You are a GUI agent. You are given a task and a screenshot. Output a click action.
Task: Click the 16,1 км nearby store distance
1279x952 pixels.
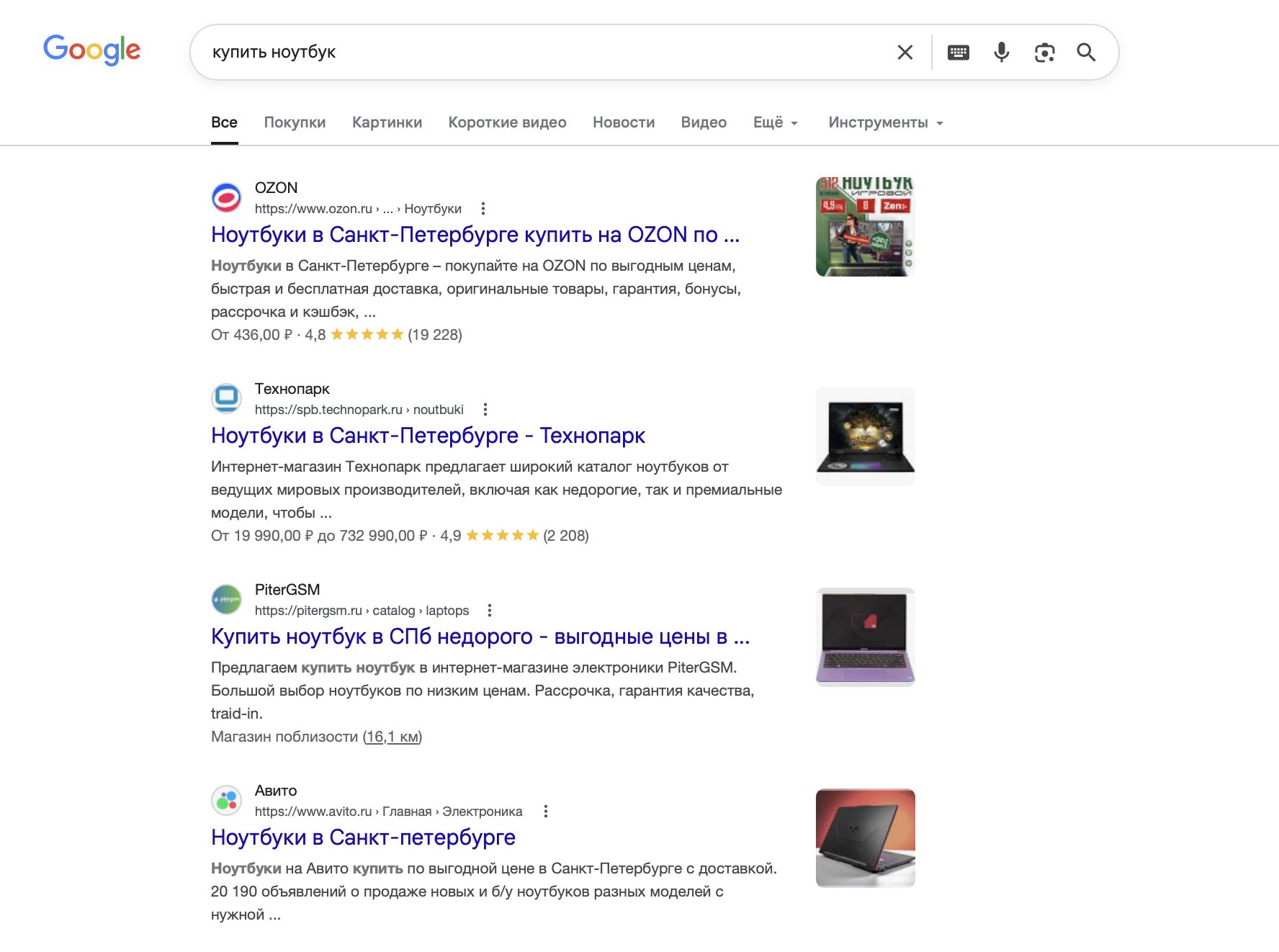pos(392,737)
